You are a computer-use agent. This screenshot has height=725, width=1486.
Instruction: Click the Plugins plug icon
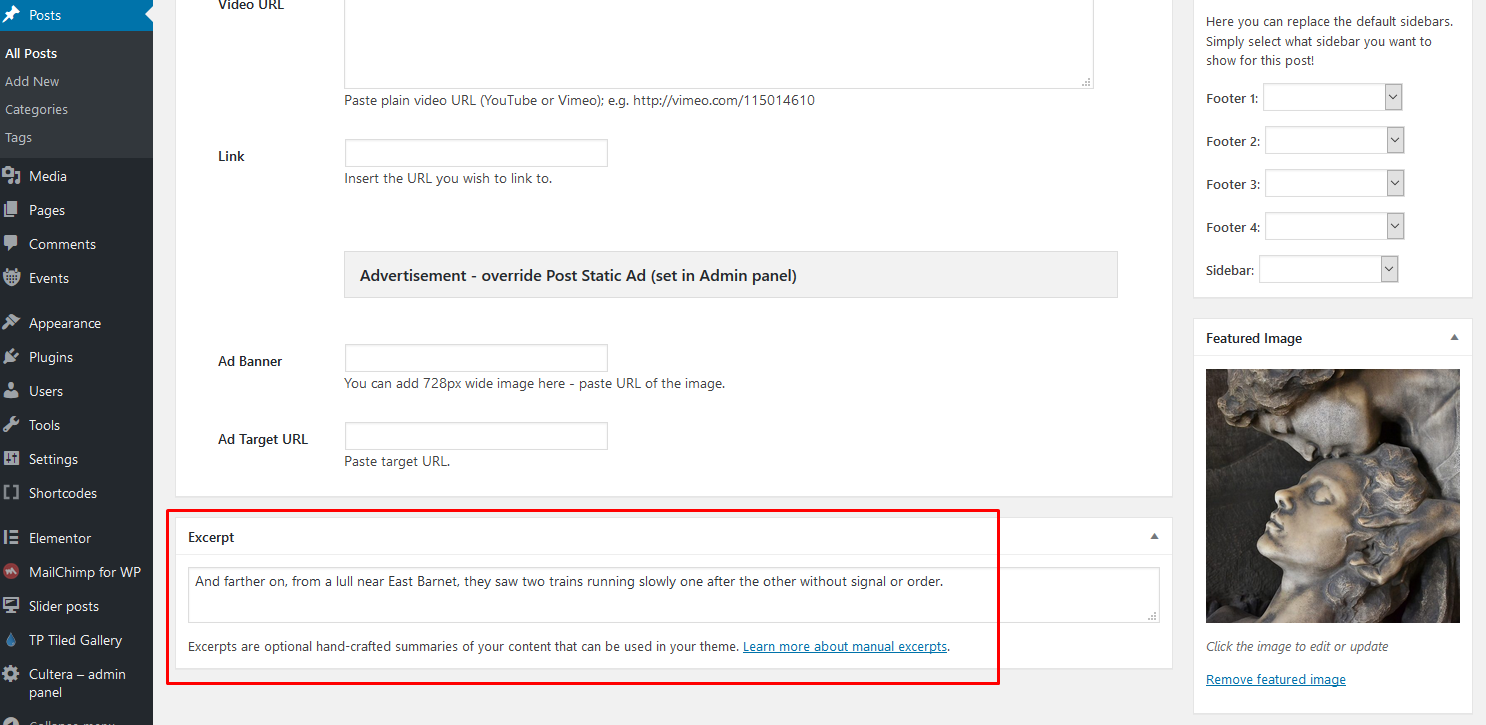[12, 357]
